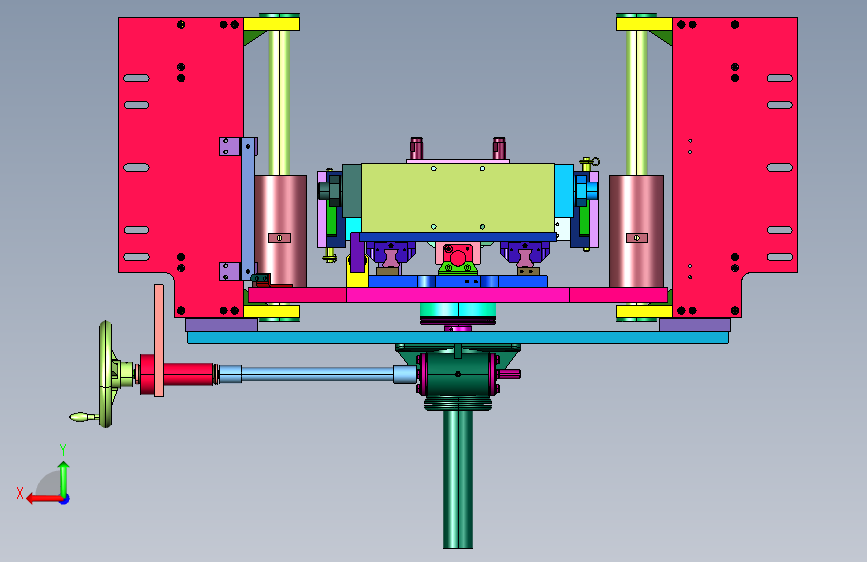Select the right locating pin atop block
Viewport: 867px width, 562px height.
[499, 148]
